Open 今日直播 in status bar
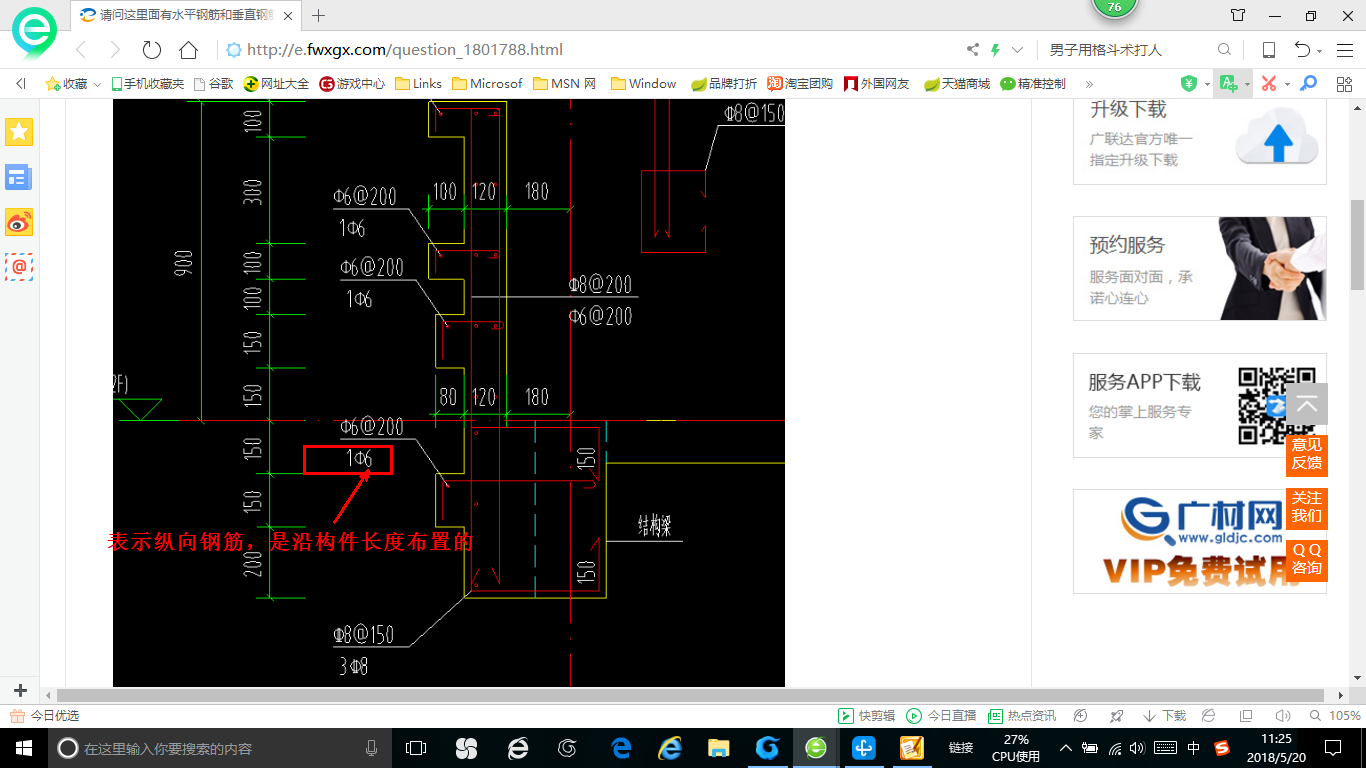Image resolution: width=1366 pixels, height=768 pixels. point(941,716)
